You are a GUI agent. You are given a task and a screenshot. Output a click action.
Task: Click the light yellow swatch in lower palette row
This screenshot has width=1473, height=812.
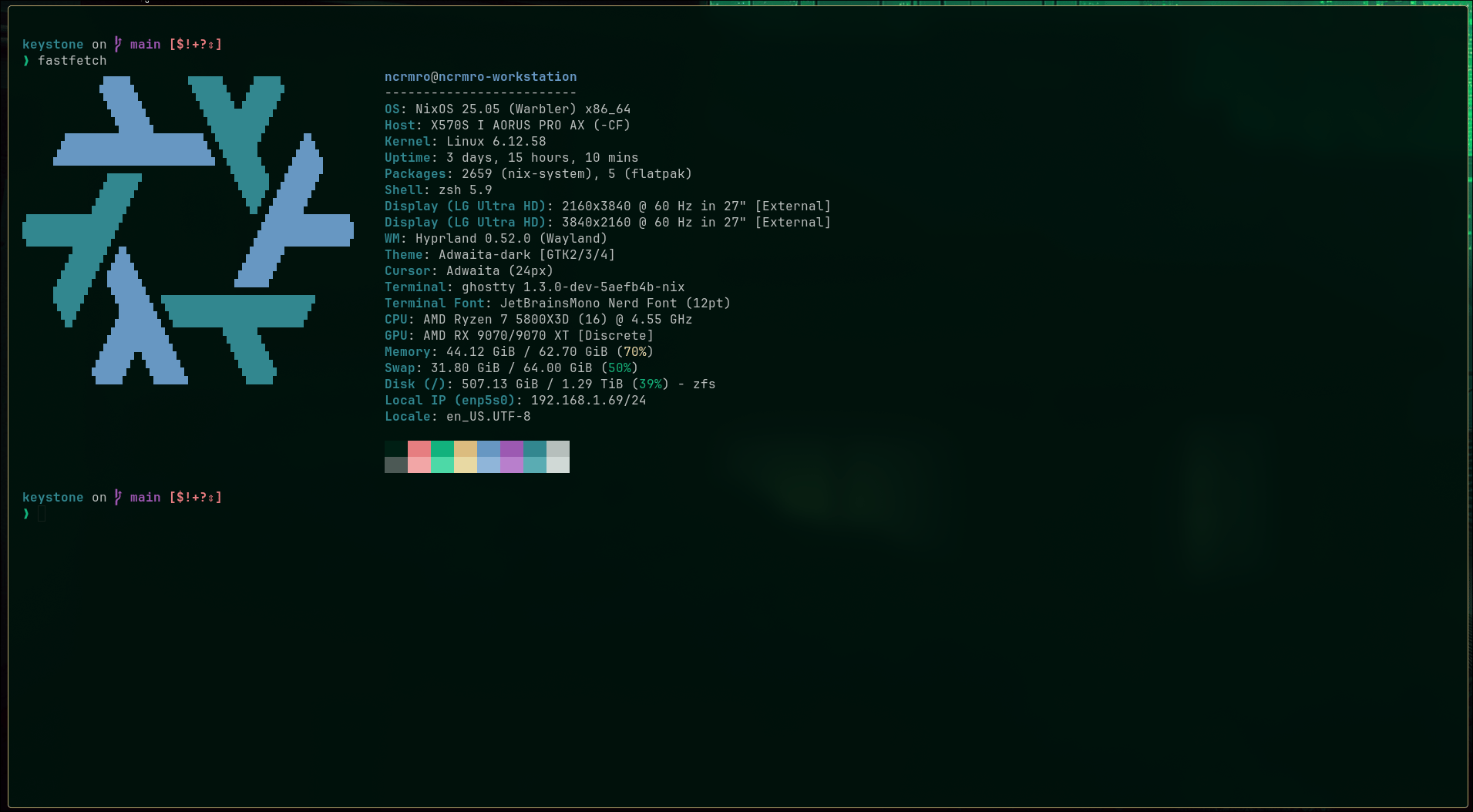pos(466,465)
